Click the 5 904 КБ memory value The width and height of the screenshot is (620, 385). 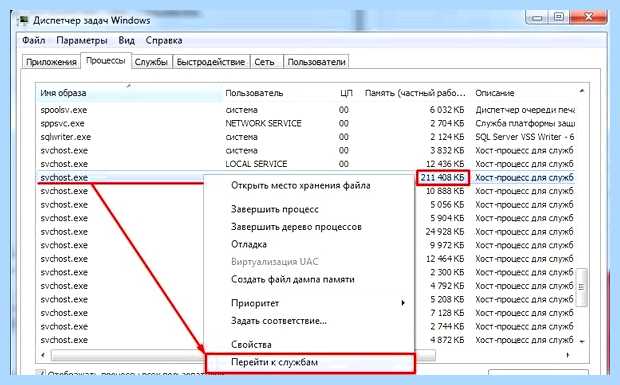click(447, 218)
